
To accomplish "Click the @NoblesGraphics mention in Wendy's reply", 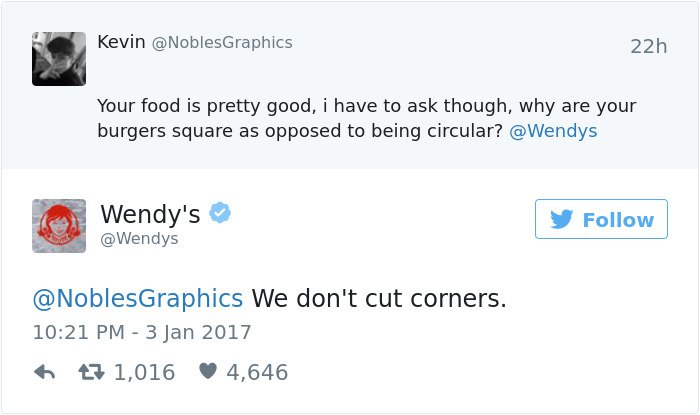I will coord(138,298).
